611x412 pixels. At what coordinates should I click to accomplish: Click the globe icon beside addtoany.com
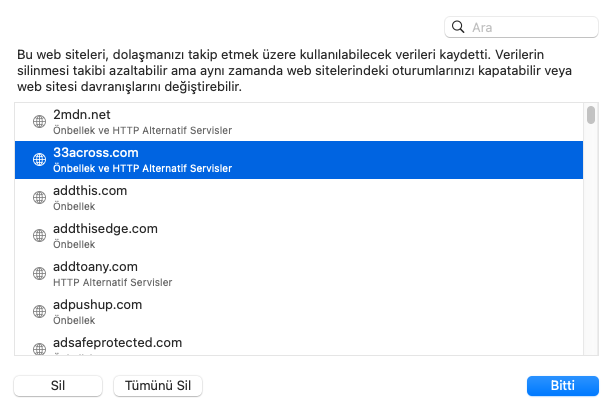(40, 273)
